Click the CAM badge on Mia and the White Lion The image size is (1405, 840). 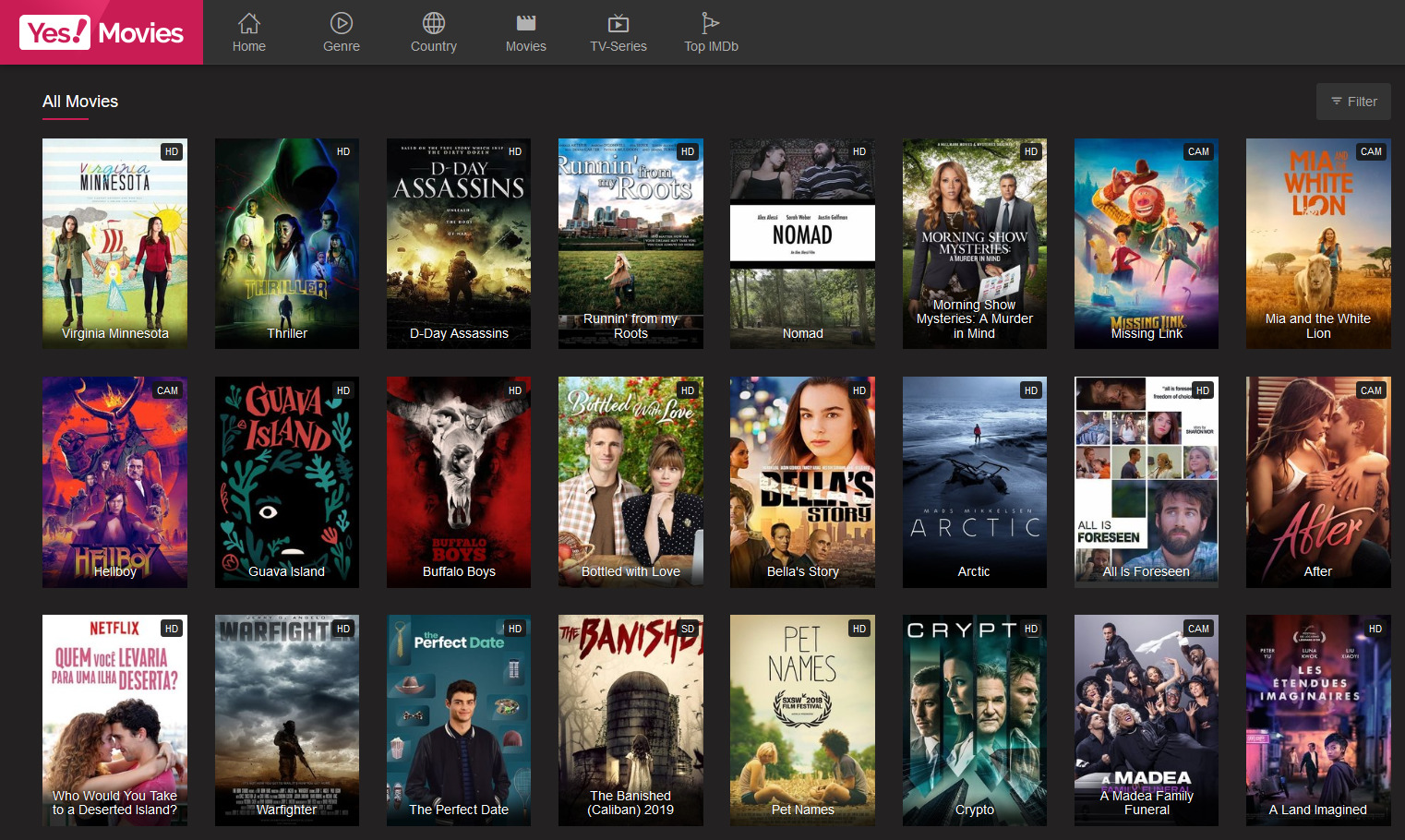click(1371, 151)
